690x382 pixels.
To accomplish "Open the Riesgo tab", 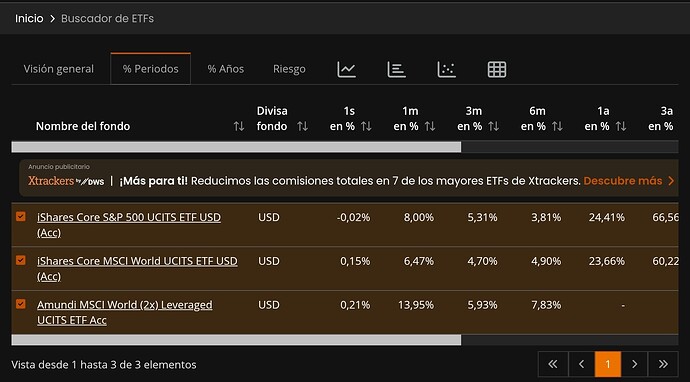I will coord(289,69).
